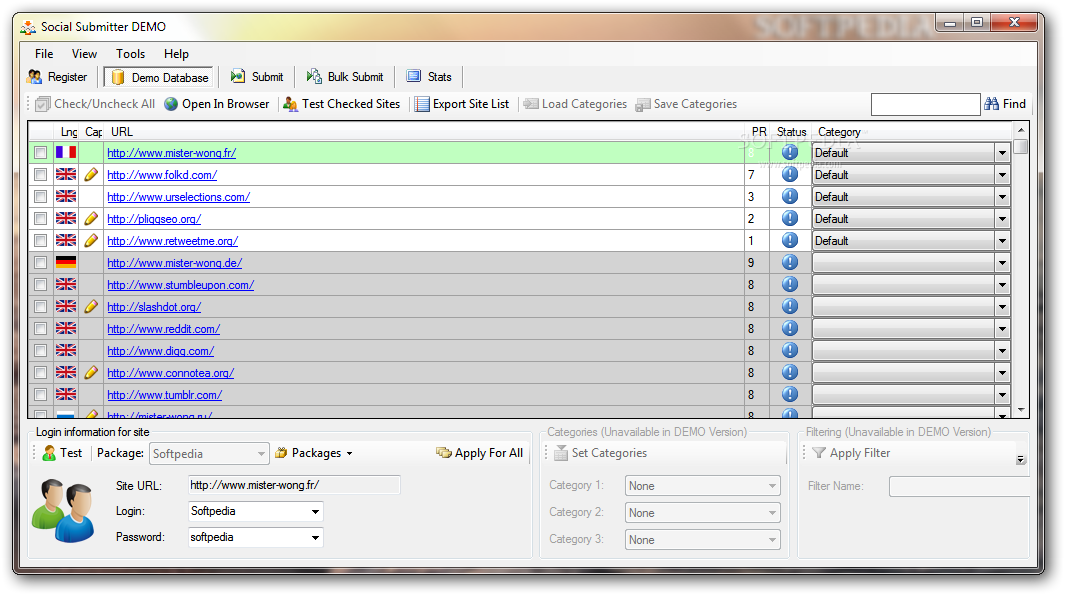Check the pligqseo.org row checkbox
This screenshot has height=595, width=1065.
[41, 219]
